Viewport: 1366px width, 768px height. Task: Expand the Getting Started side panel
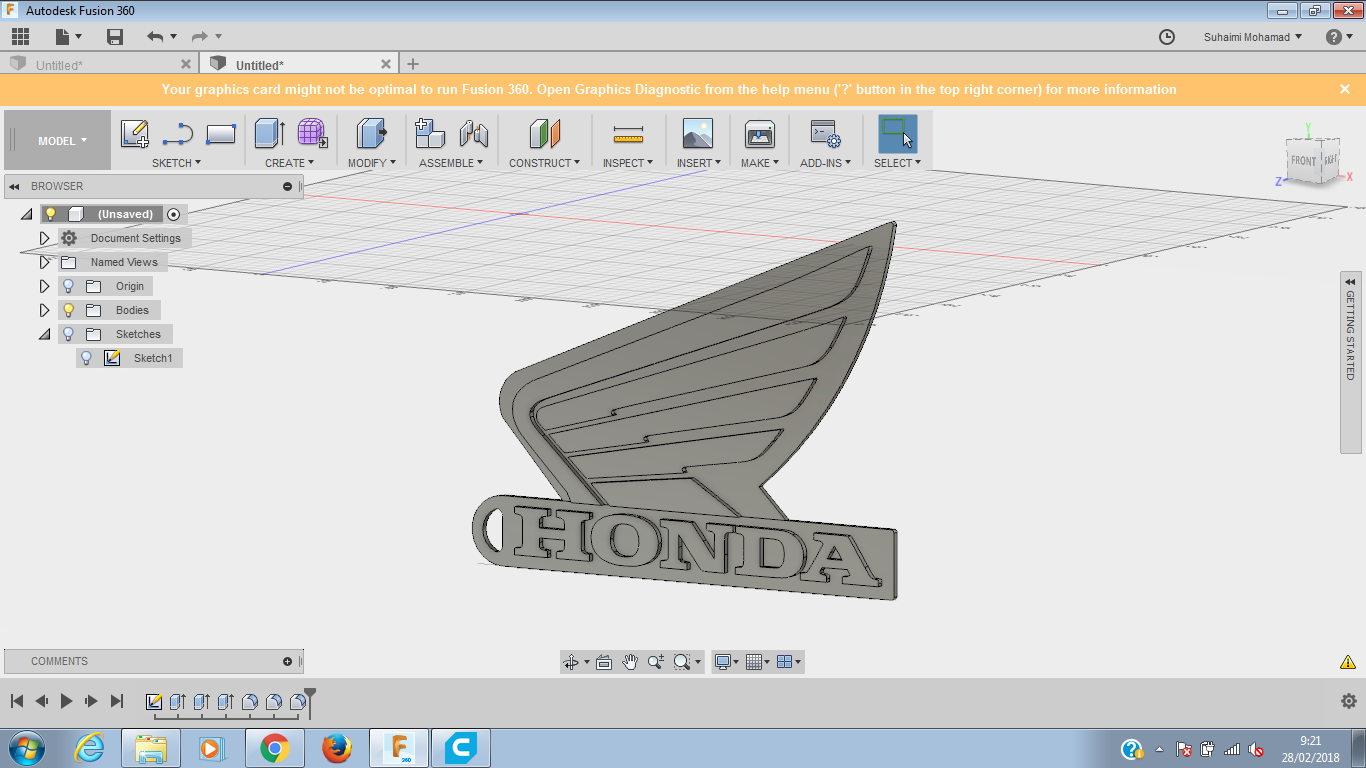click(x=1350, y=282)
